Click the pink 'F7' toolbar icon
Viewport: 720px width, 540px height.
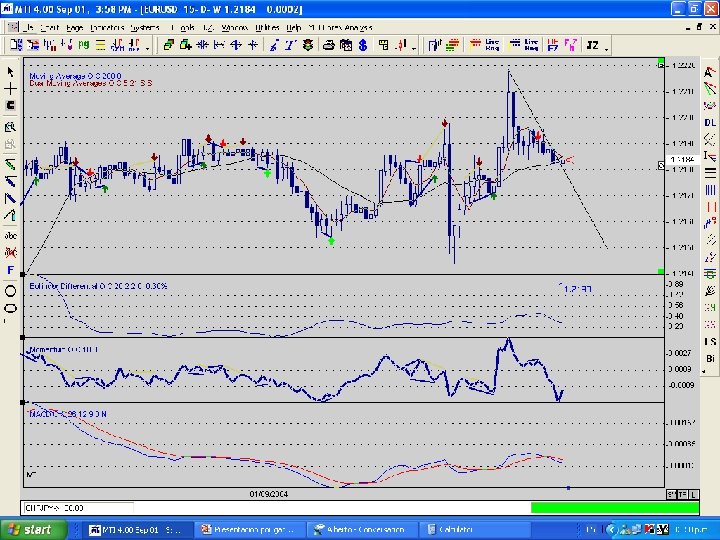click(570, 45)
